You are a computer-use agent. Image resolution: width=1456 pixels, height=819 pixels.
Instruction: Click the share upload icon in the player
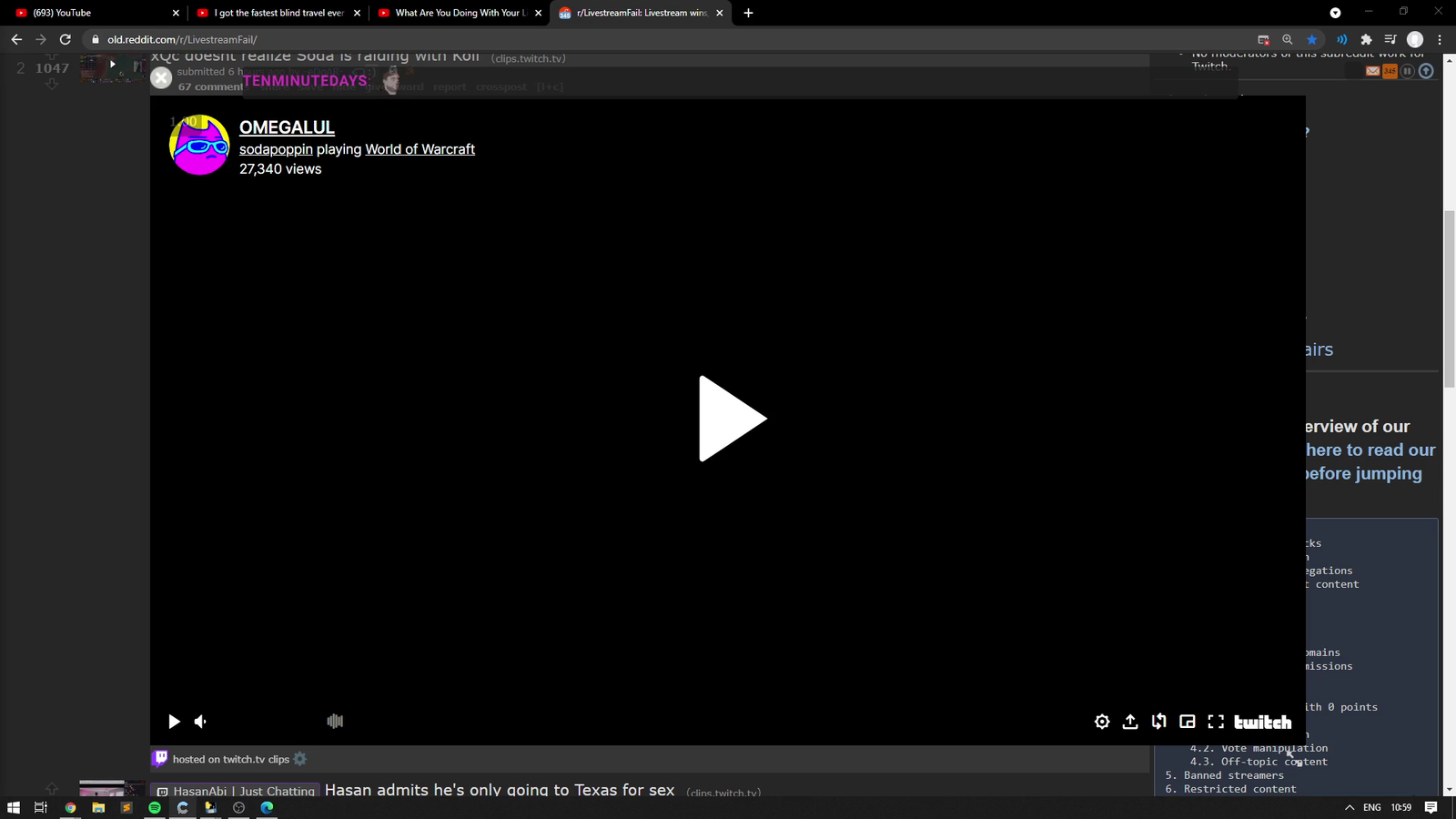click(1130, 722)
